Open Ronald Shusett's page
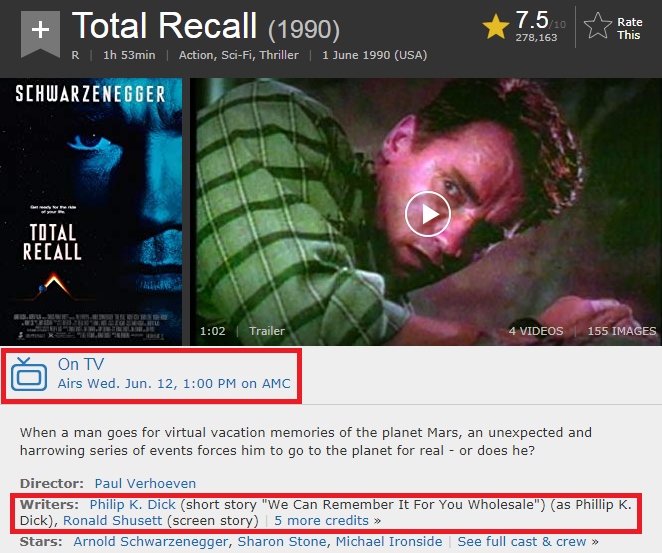Image resolution: width=662 pixels, height=553 pixels. [113, 520]
